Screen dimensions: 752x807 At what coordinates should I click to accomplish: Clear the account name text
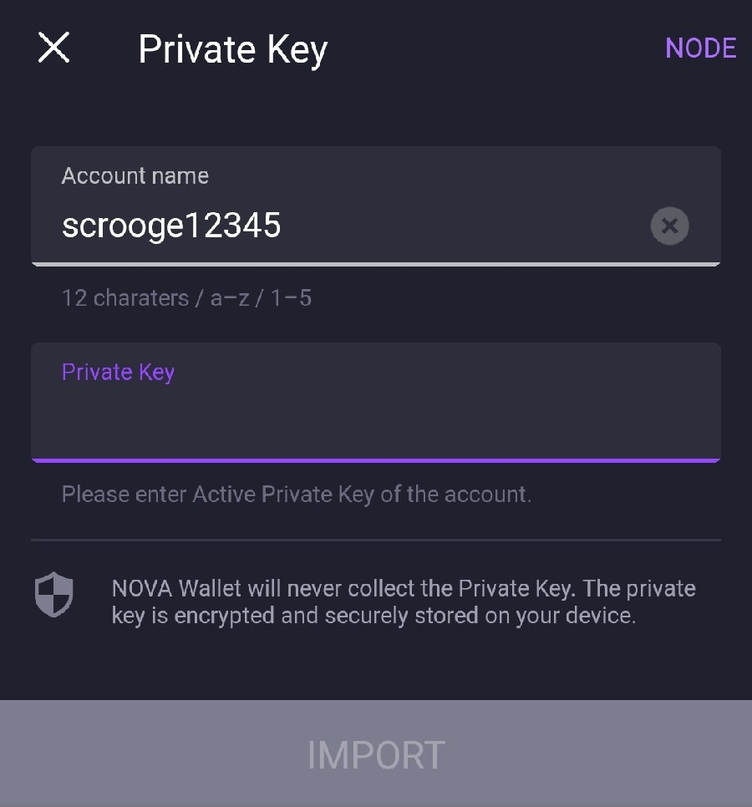669,226
